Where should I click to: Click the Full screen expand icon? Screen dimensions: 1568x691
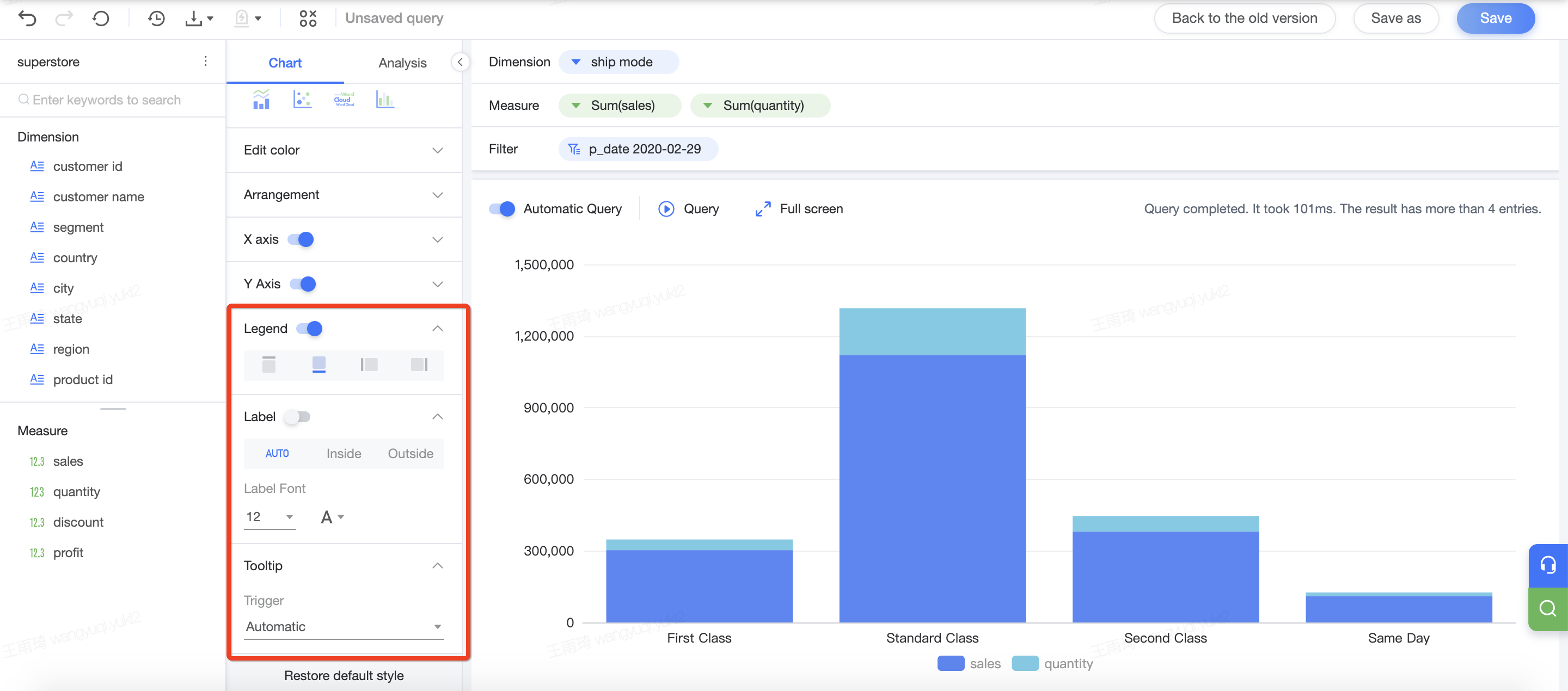tap(763, 209)
